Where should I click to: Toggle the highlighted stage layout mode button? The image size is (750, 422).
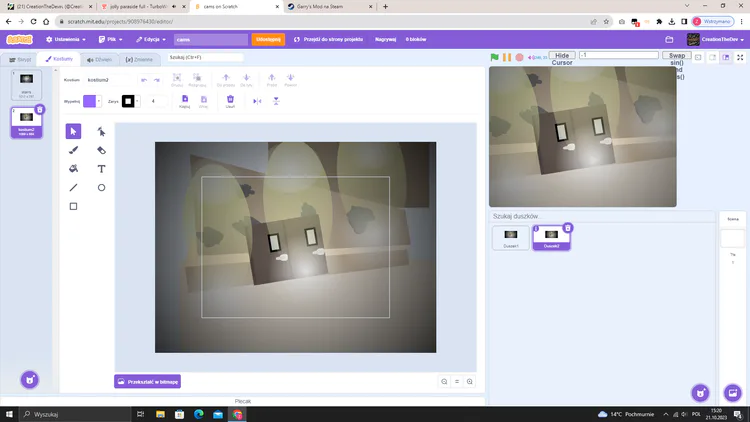726,57
